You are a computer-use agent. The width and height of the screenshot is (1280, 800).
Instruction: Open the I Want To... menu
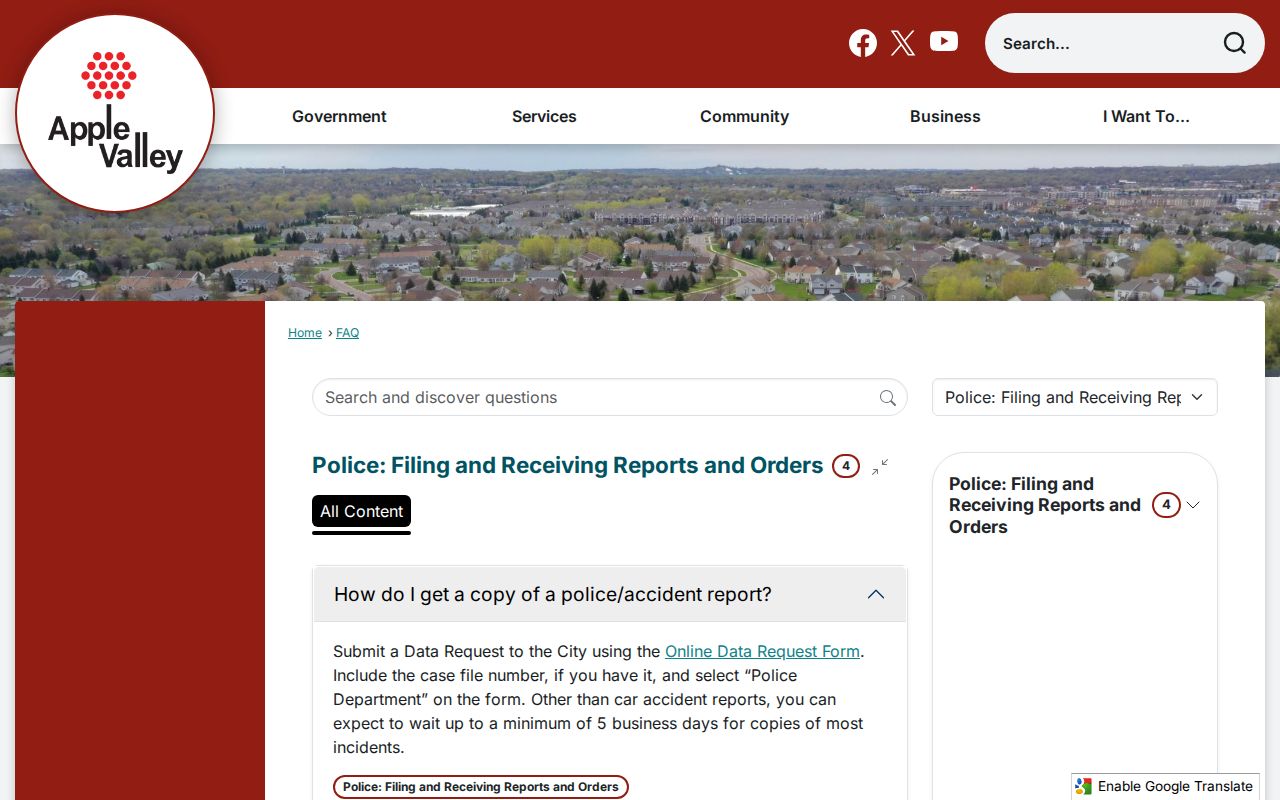(x=1146, y=116)
